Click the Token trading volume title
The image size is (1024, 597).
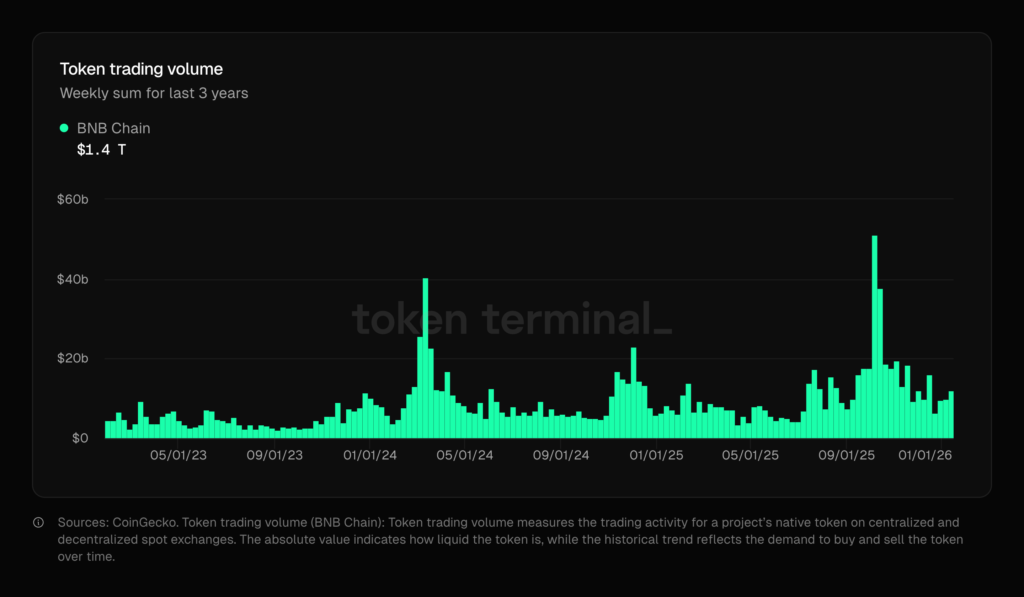pyautogui.click(x=141, y=69)
